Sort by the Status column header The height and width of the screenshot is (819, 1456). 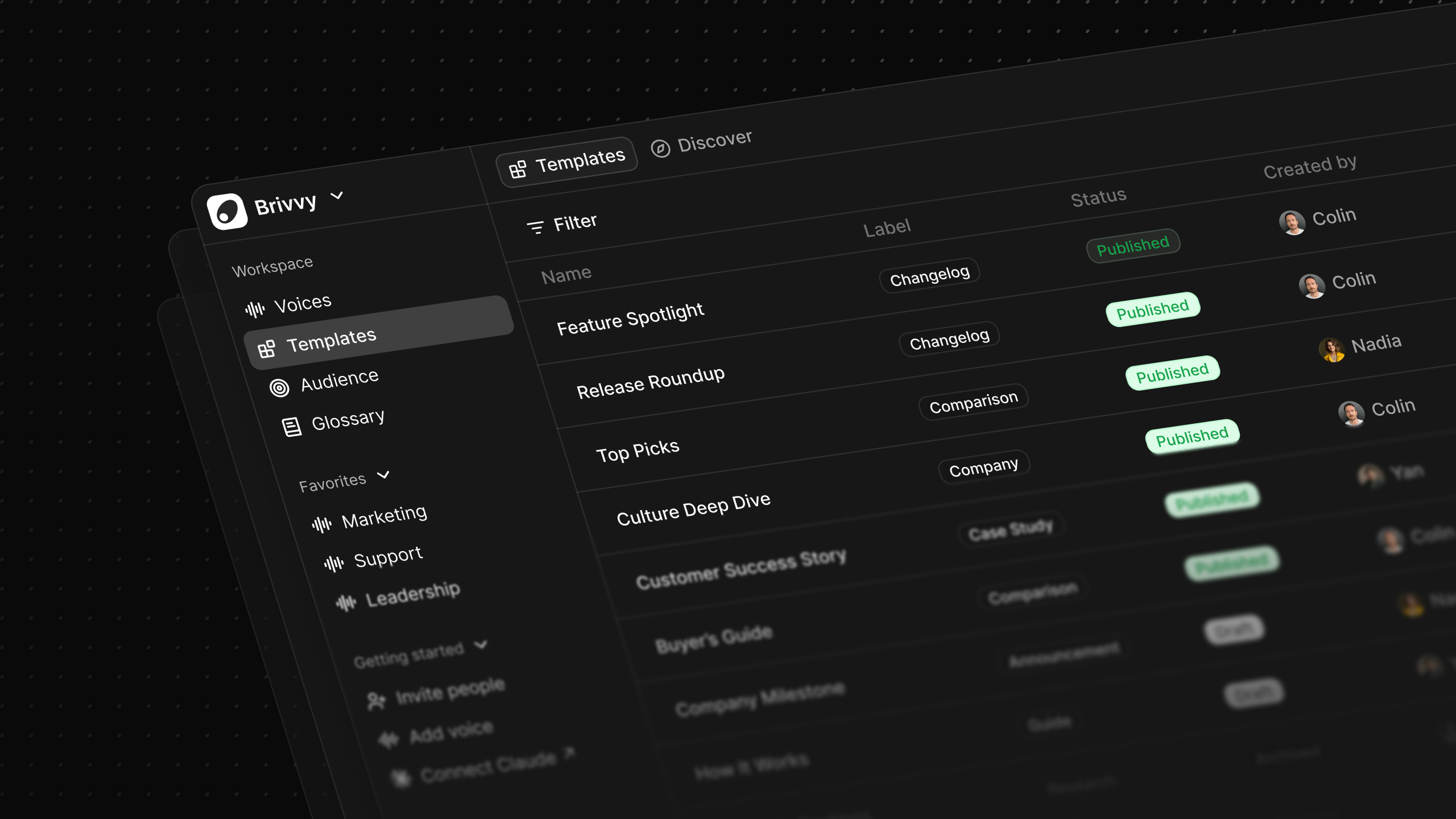pyautogui.click(x=1098, y=197)
